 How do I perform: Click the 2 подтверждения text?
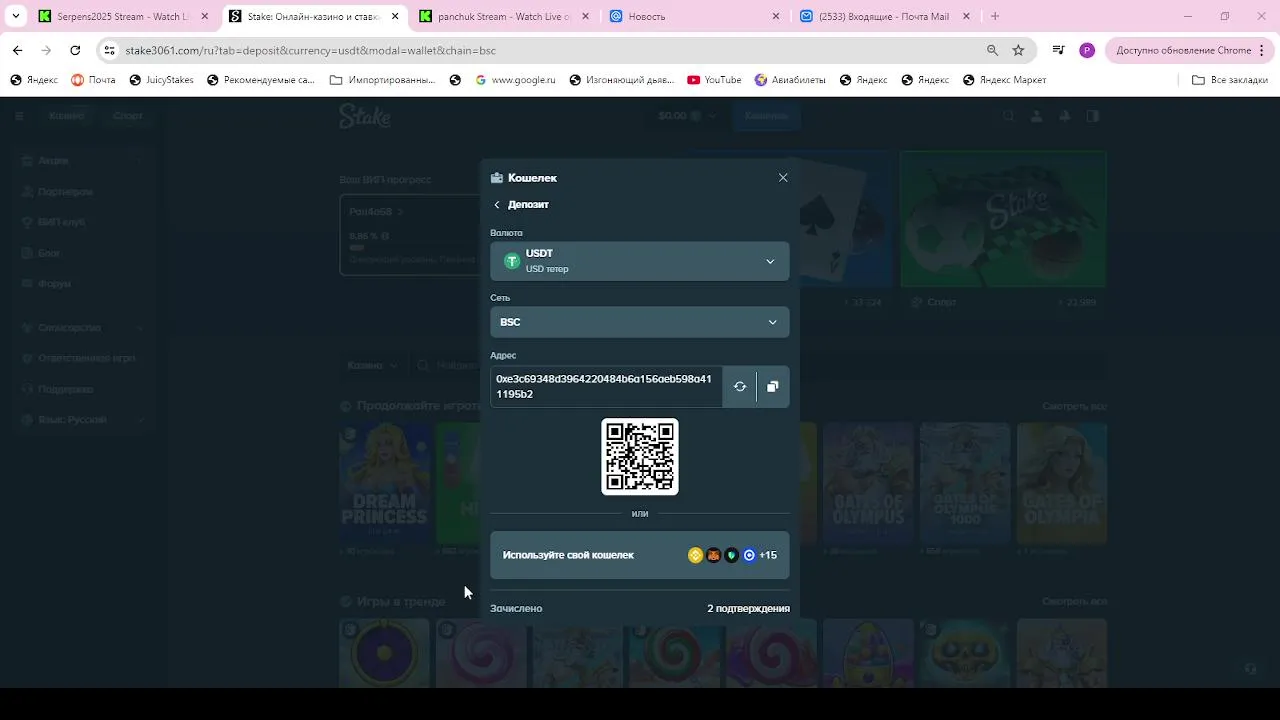(x=748, y=608)
